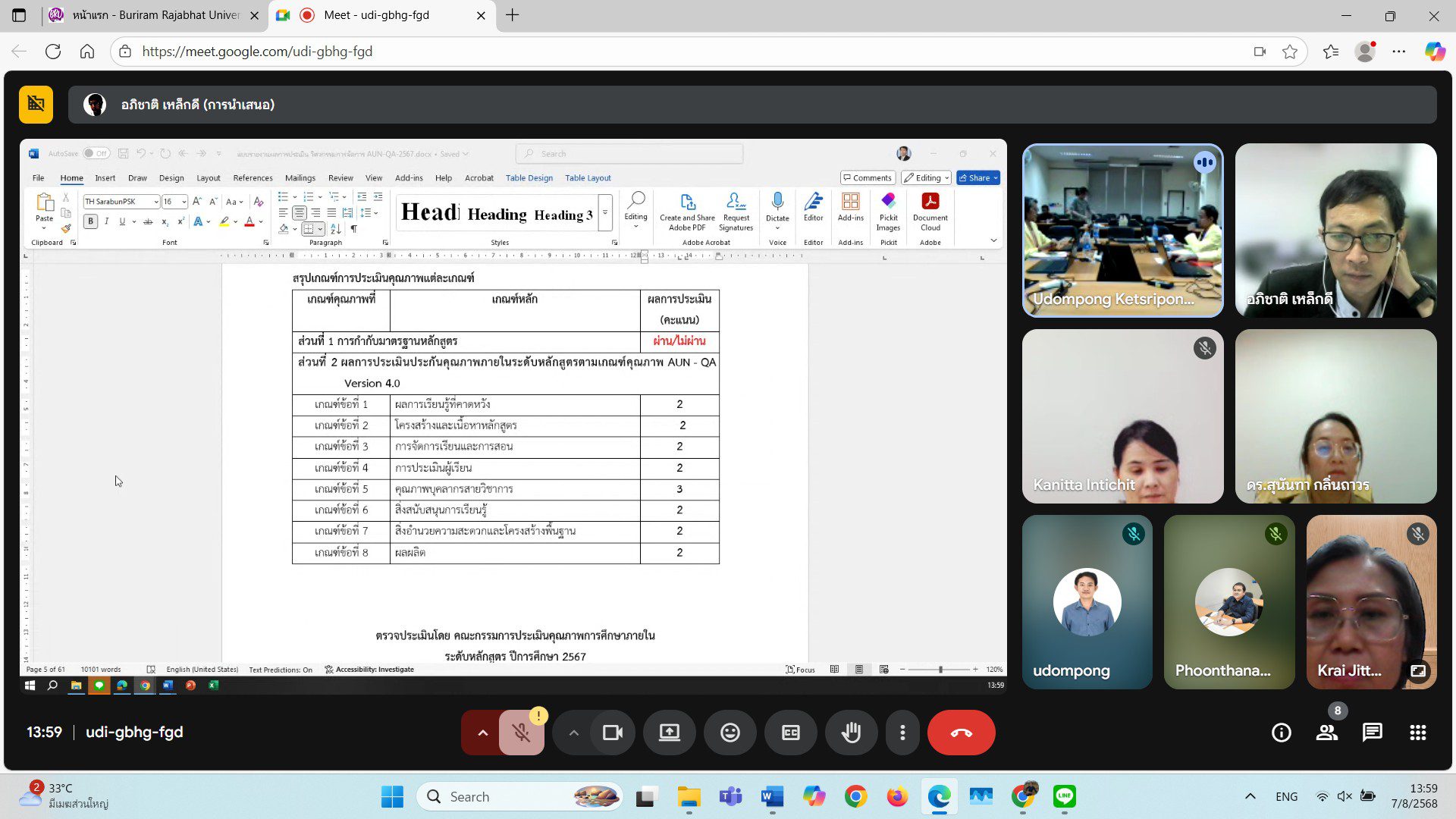The width and height of the screenshot is (1456, 819).
Task: Open Microsoft Teams from taskbar
Action: [x=730, y=796]
